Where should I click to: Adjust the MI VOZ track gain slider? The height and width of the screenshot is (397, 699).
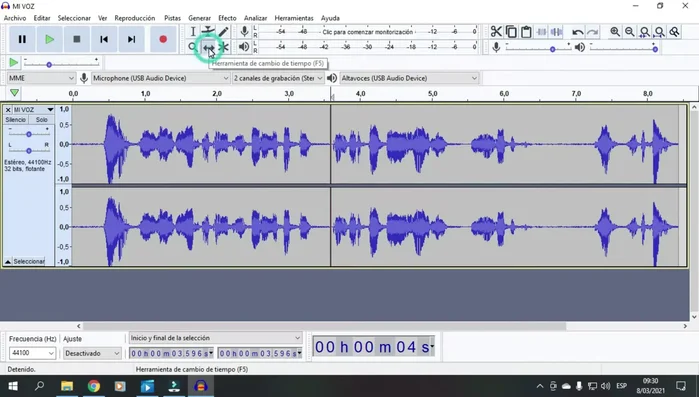coord(29,134)
